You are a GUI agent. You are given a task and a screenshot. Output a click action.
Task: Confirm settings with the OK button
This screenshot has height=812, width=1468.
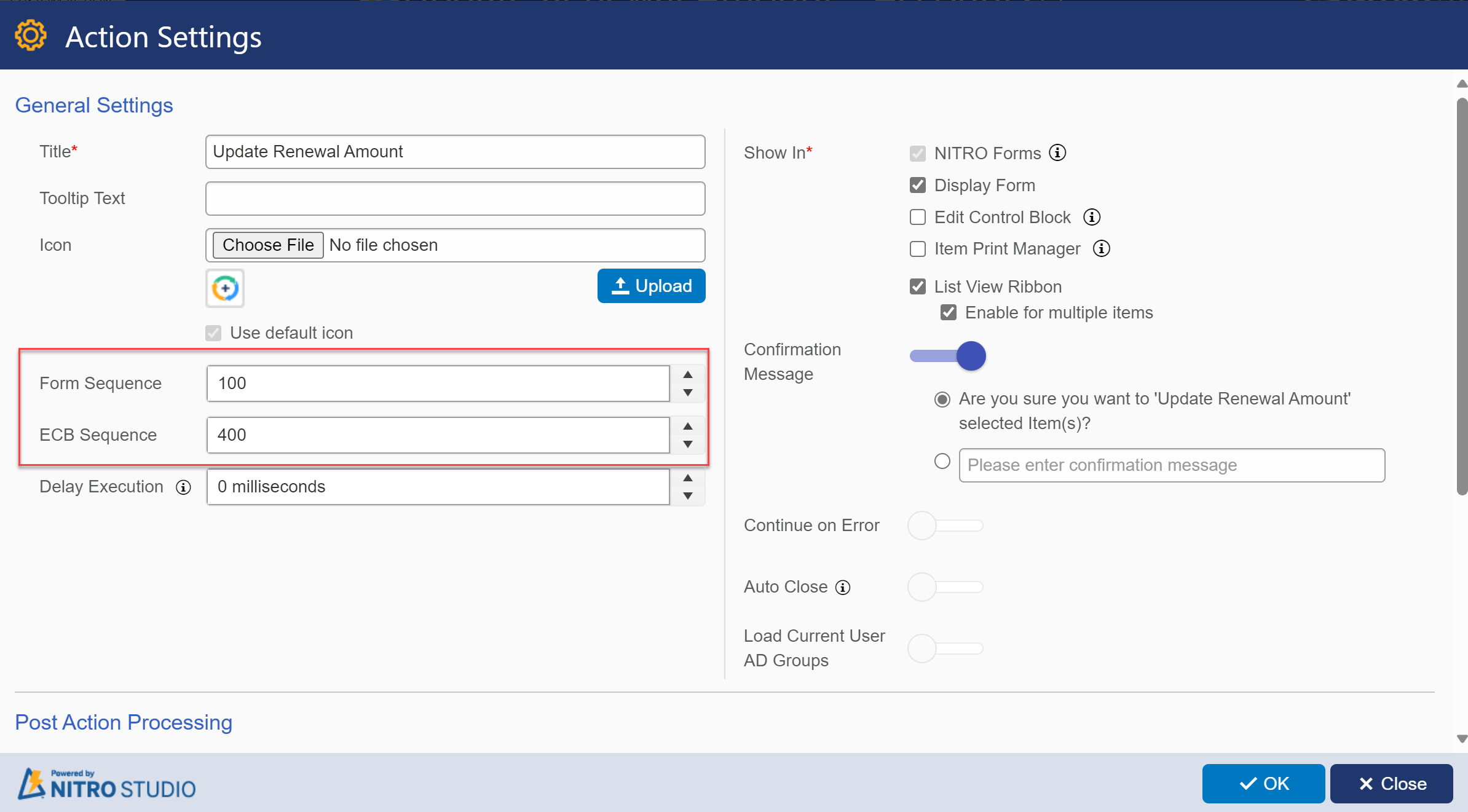1263,784
